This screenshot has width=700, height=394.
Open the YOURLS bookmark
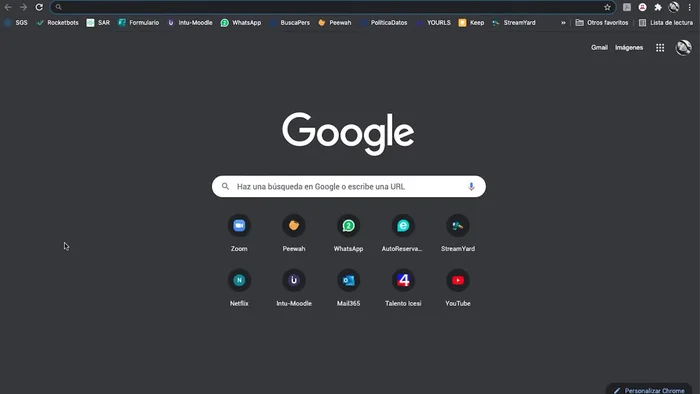pos(433,23)
